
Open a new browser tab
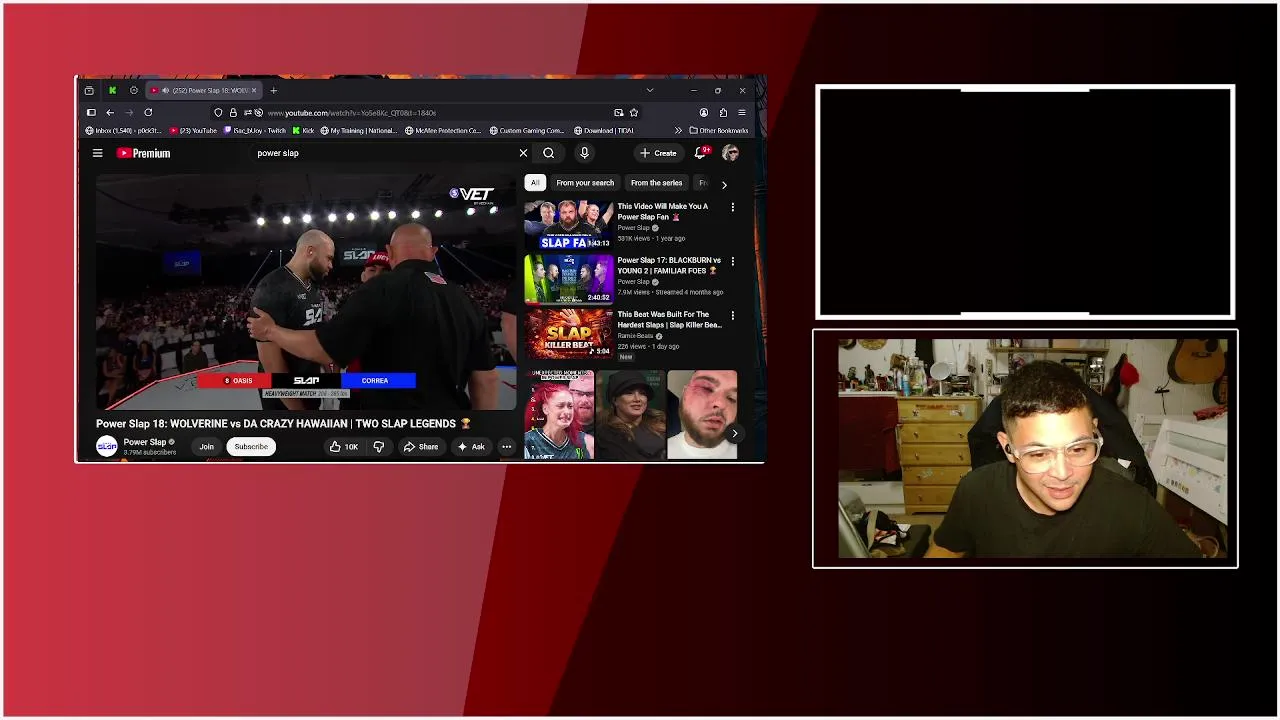pyautogui.click(x=273, y=90)
